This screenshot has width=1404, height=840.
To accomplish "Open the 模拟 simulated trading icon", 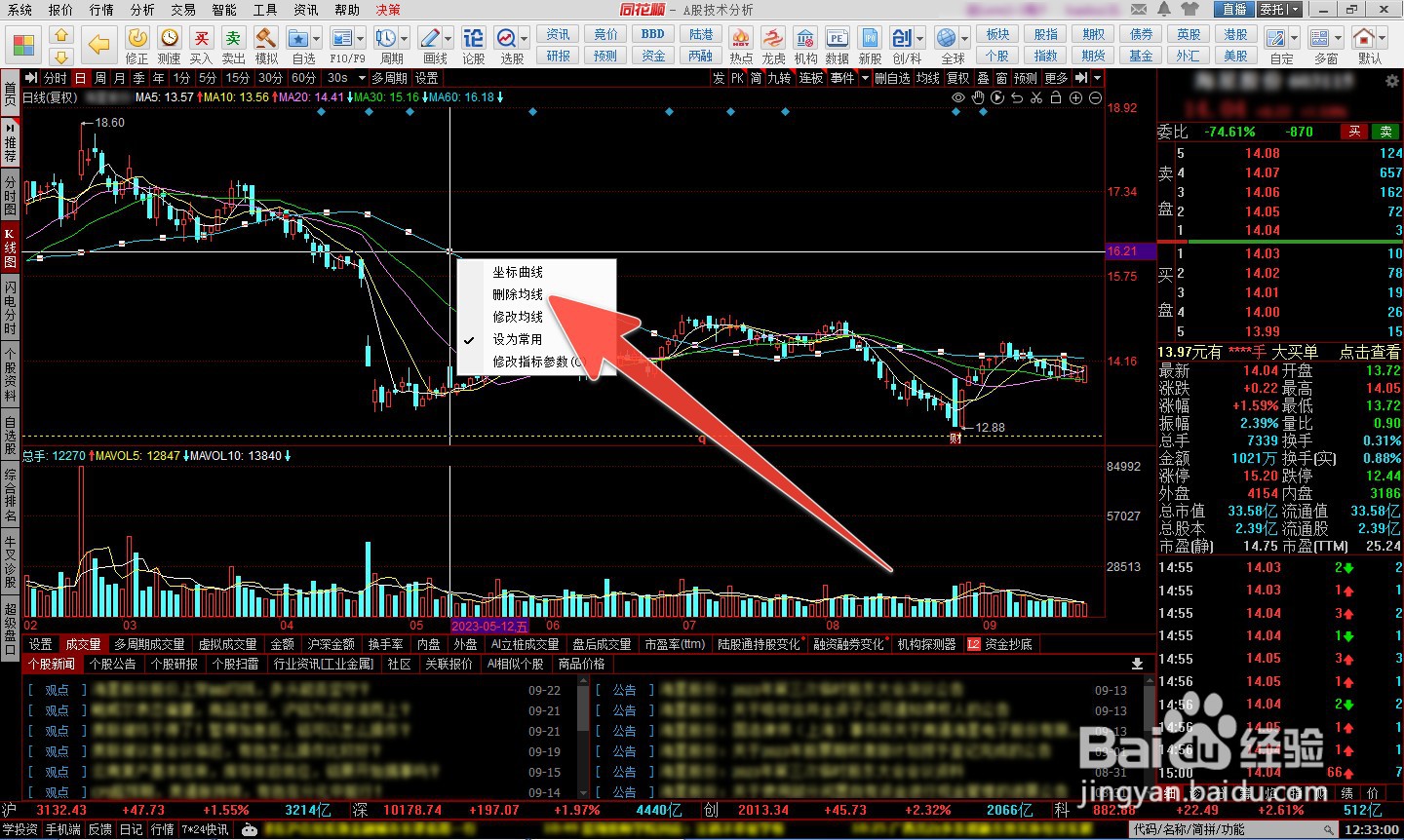I will [266, 45].
